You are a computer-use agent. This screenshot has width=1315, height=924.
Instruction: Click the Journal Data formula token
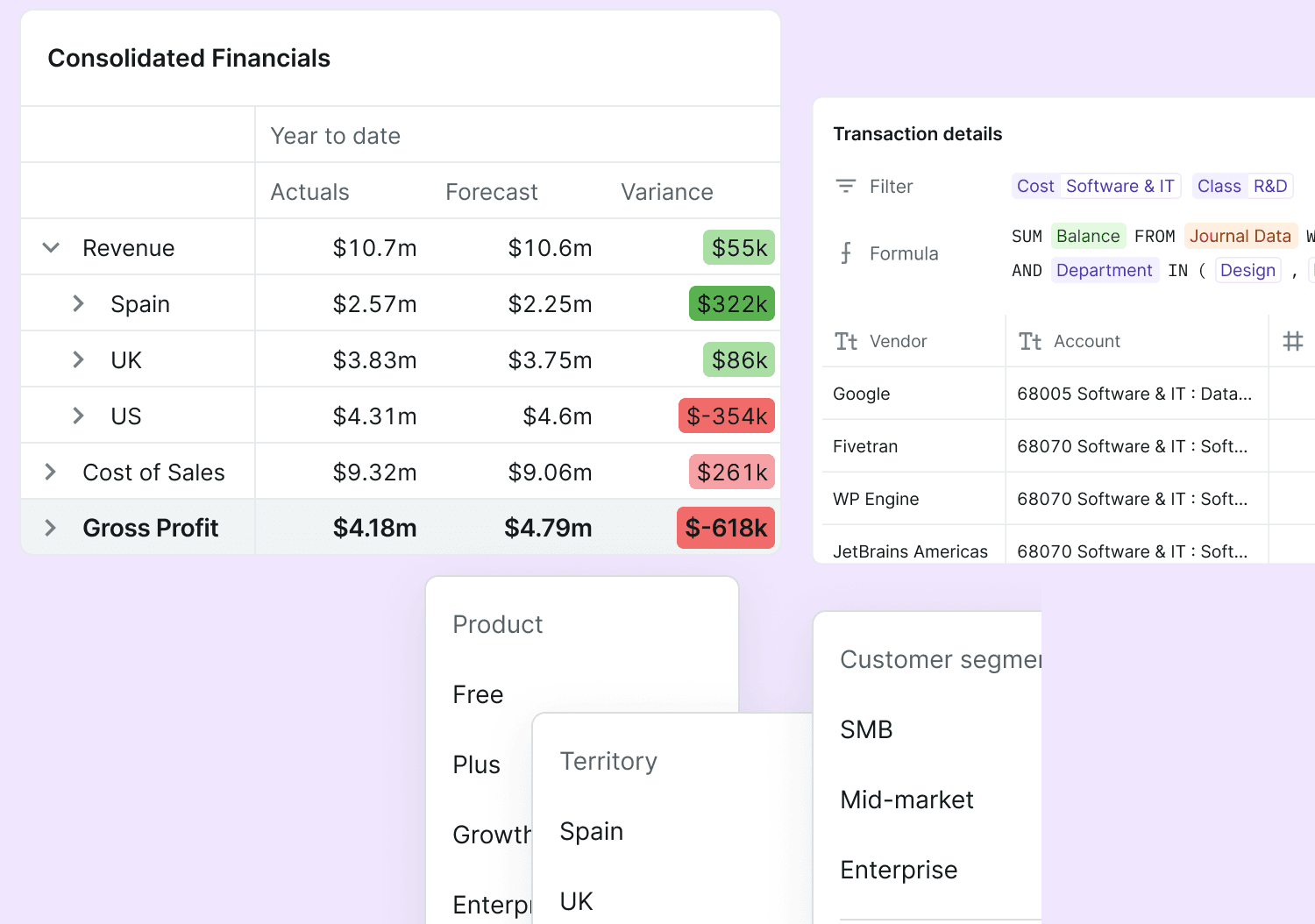point(1240,236)
